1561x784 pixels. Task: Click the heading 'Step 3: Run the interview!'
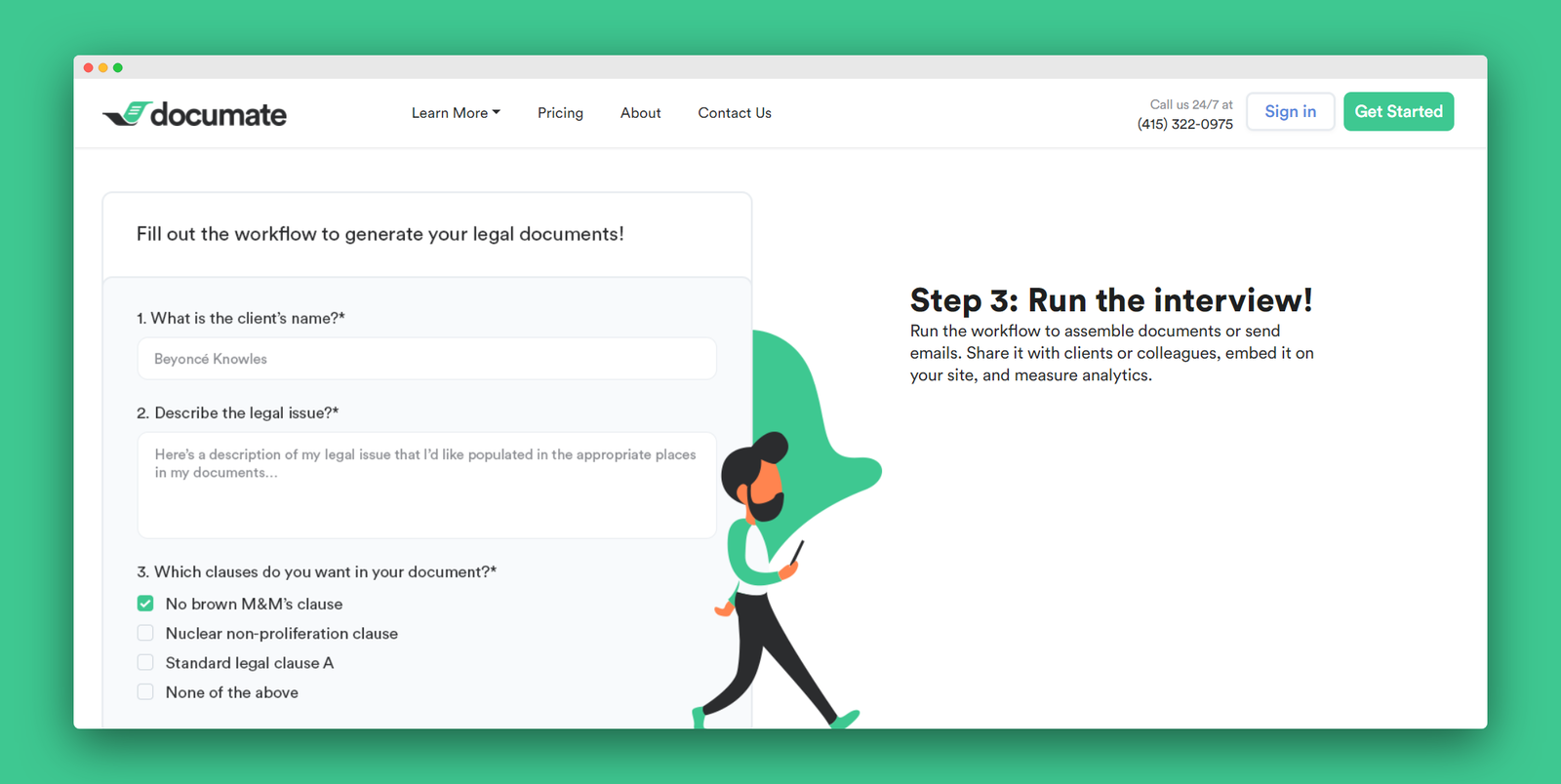pyautogui.click(x=1111, y=299)
